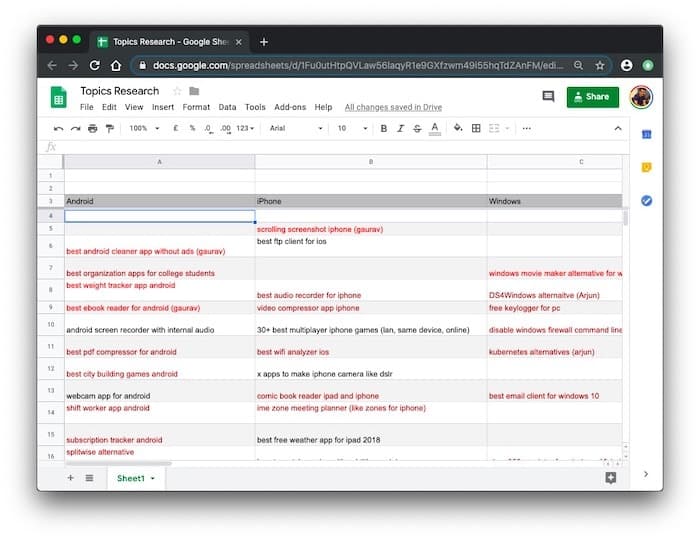Reload the page in the browser
This screenshot has height=540, width=700.
pos(95,66)
